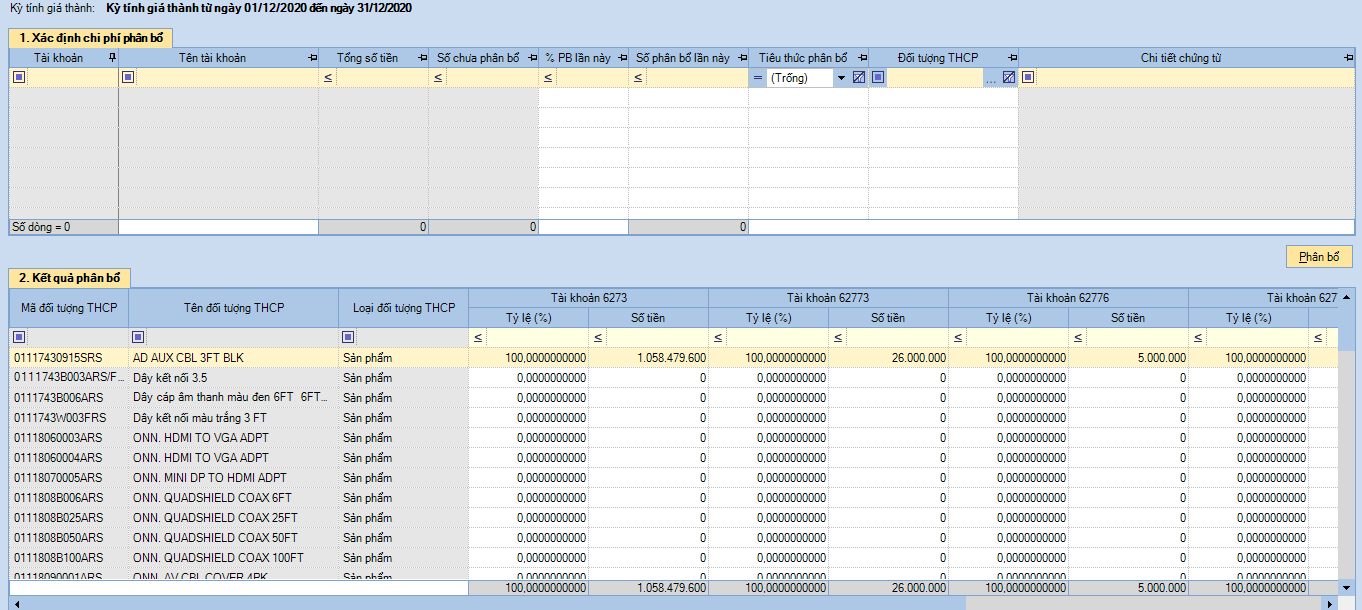Pin the Số phân bổ lần này column
This screenshot has width=1362, height=610.
[x=743, y=58]
